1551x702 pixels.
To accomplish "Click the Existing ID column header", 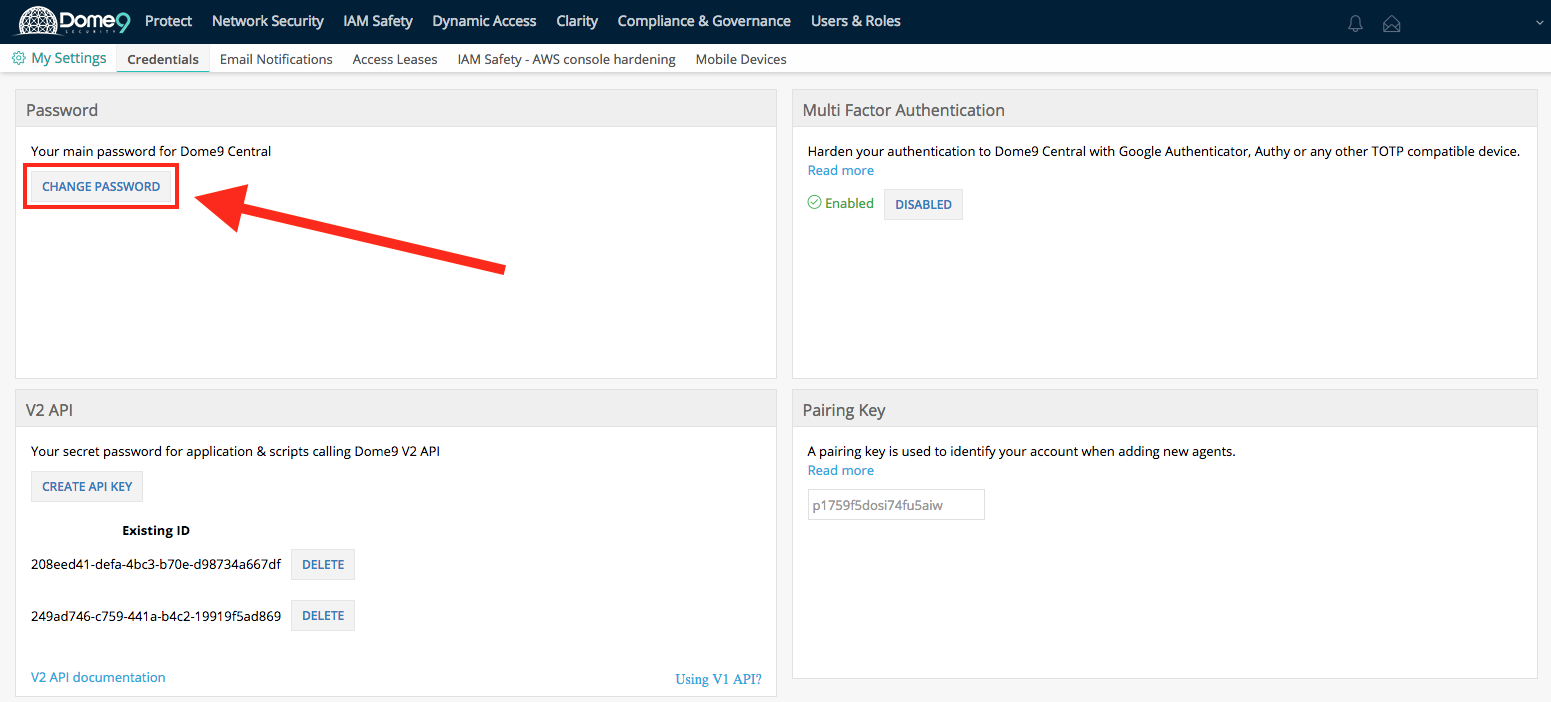I will point(156,530).
